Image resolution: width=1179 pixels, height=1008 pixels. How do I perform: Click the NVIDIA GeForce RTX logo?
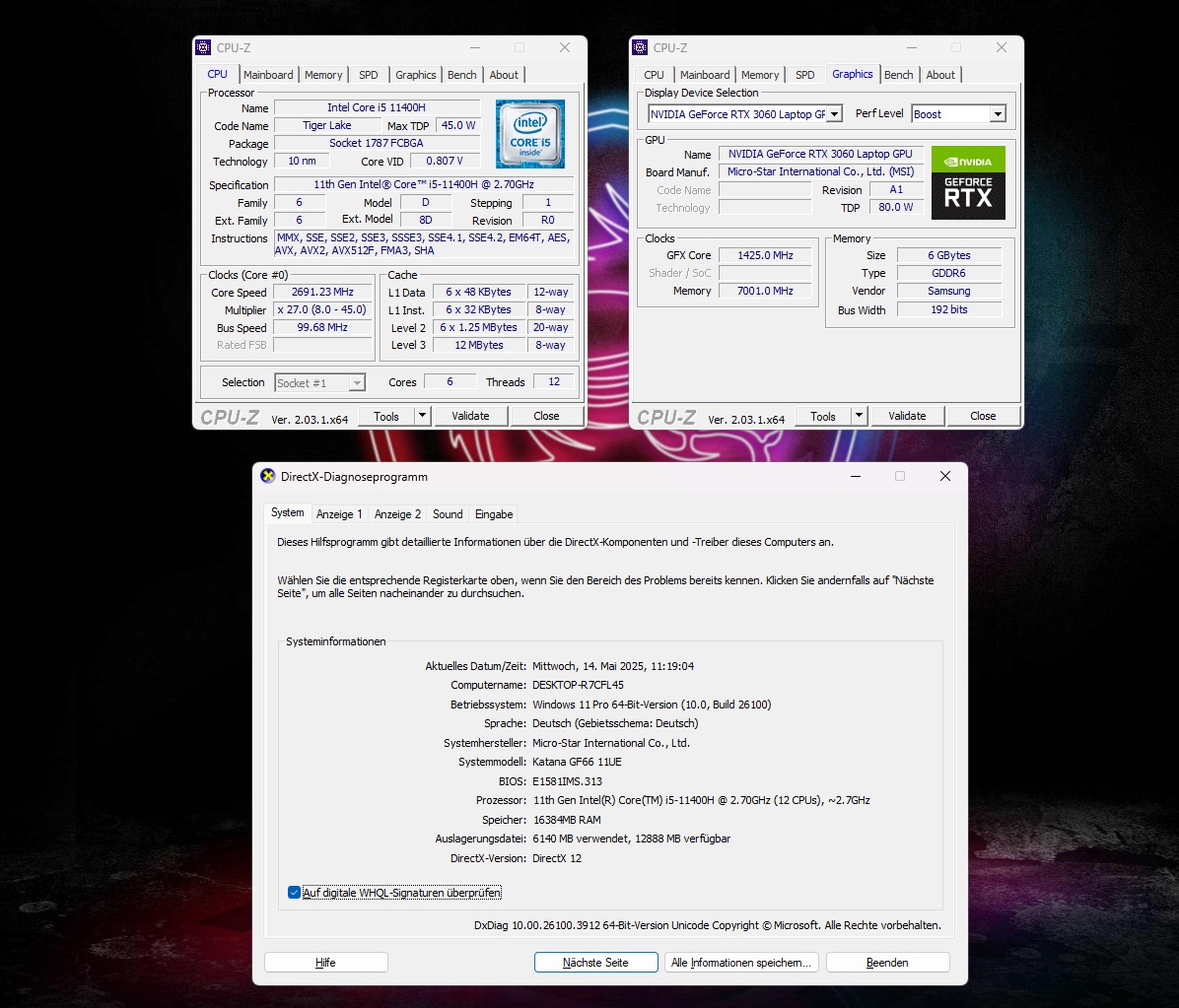[x=968, y=182]
